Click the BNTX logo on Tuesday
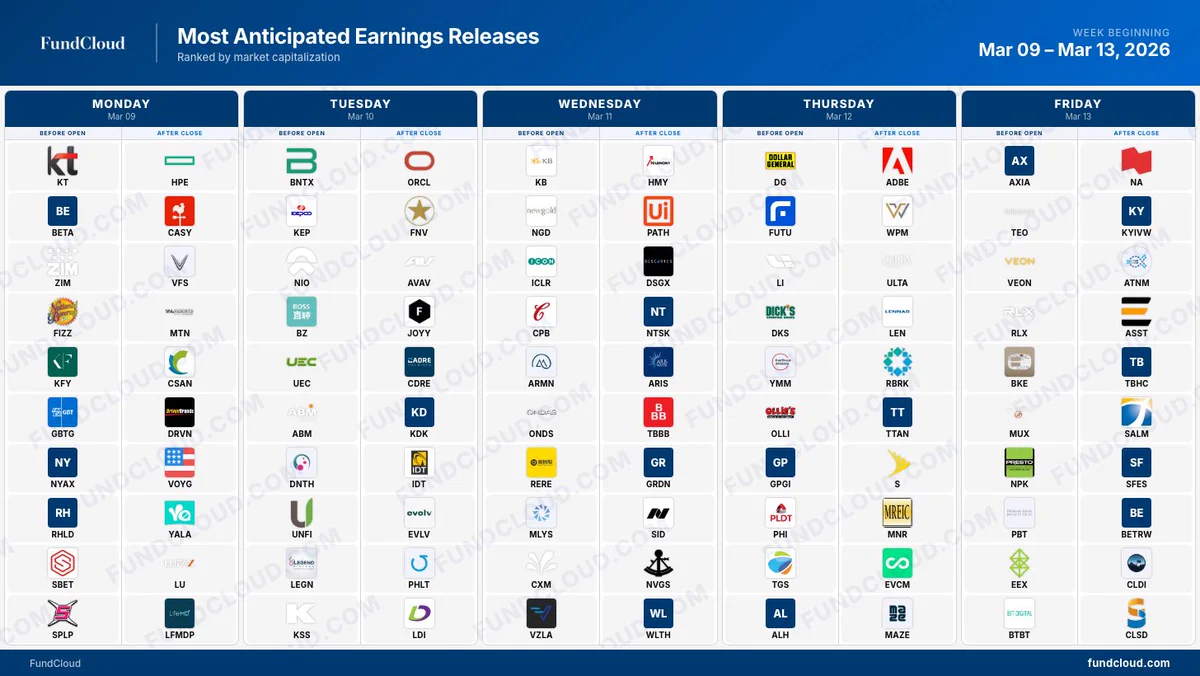 pos(302,161)
